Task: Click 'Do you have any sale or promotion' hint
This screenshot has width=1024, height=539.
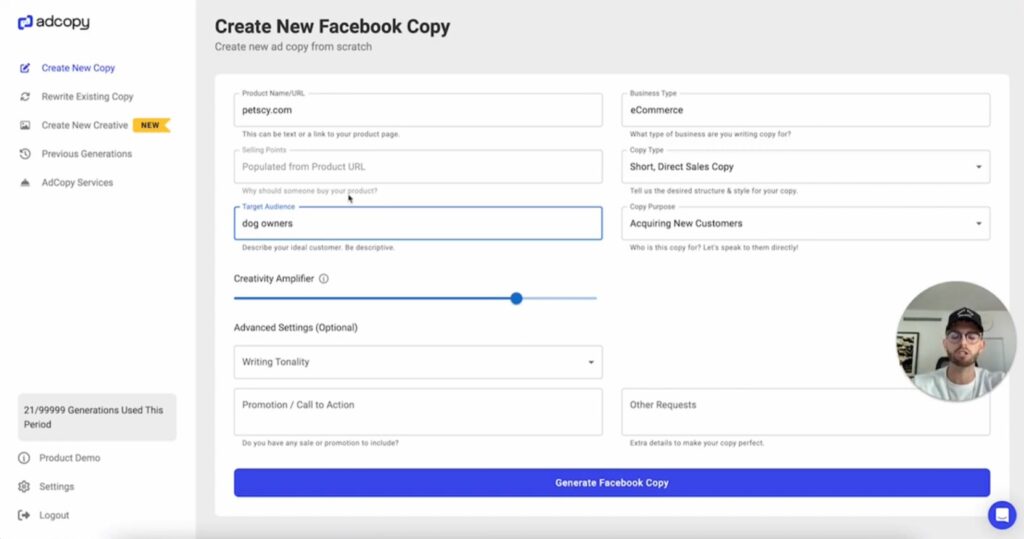Action: point(320,443)
